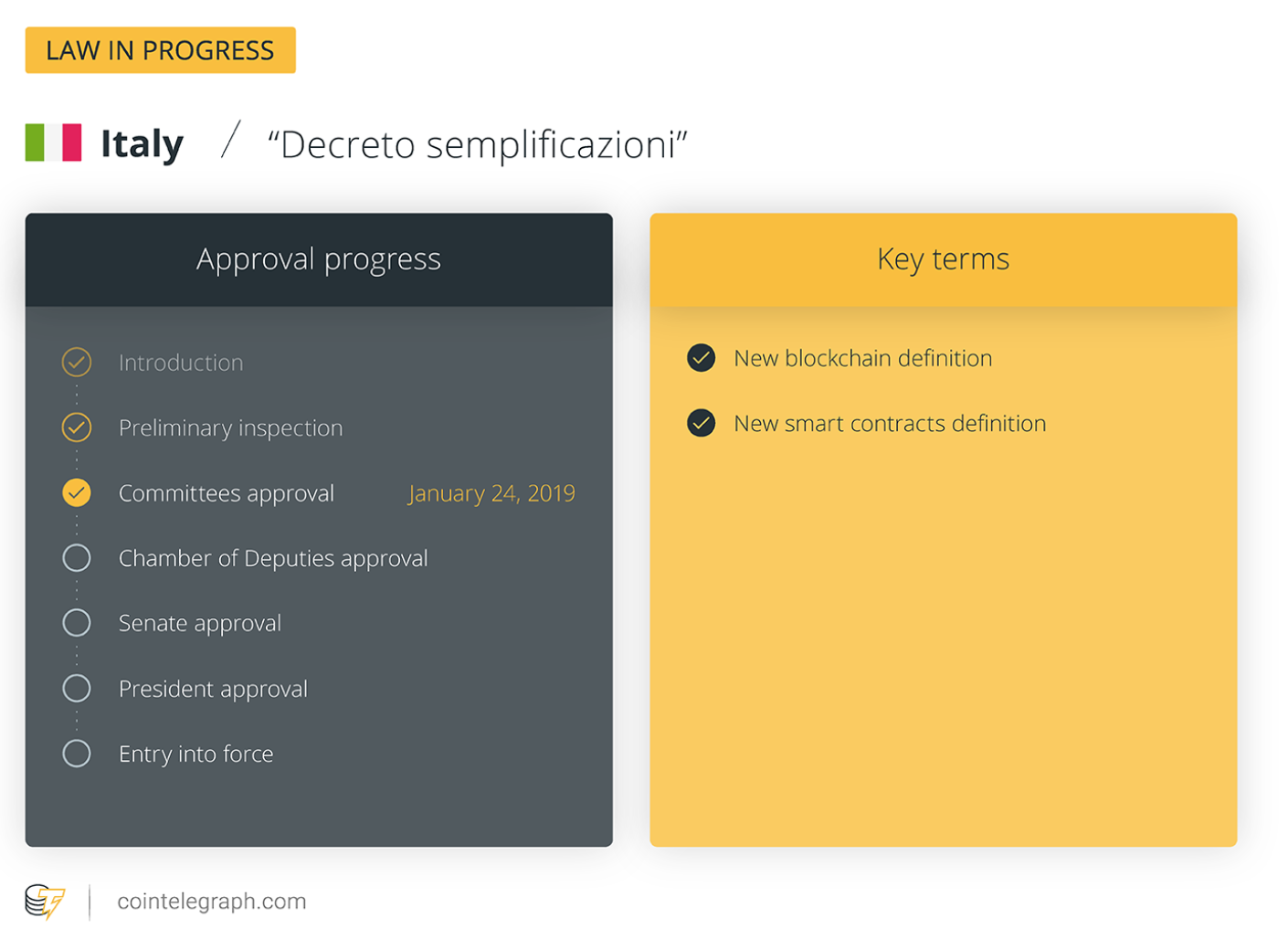Click the New smart contracts check icon
1288x939 pixels.
(x=702, y=423)
